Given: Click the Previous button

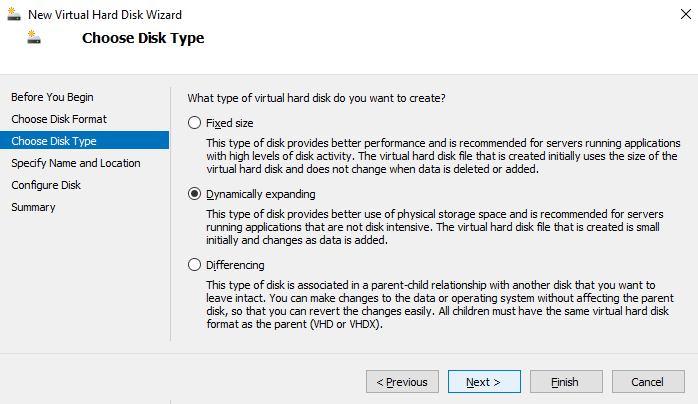Looking at the screenshot, I should (x=402, y=382).
